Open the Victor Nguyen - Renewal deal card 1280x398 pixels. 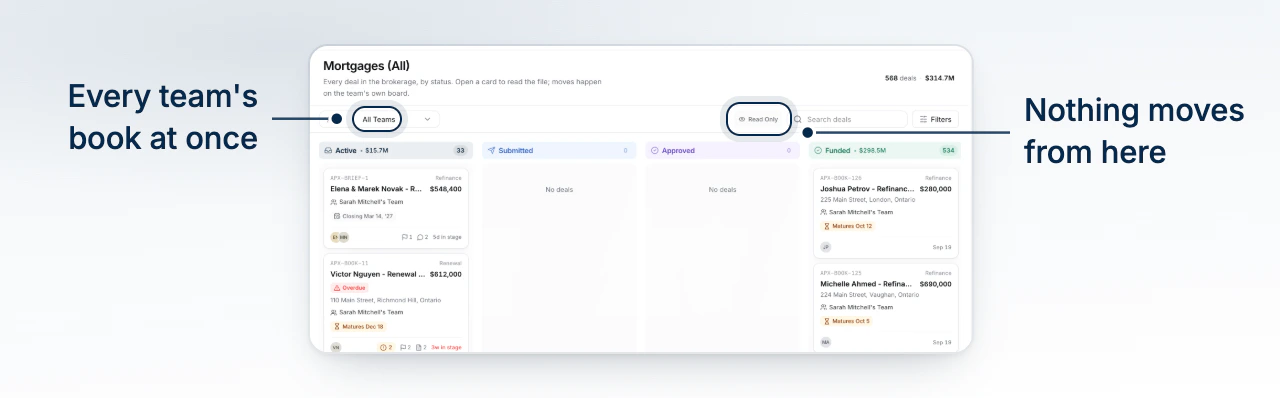point(396,303)
